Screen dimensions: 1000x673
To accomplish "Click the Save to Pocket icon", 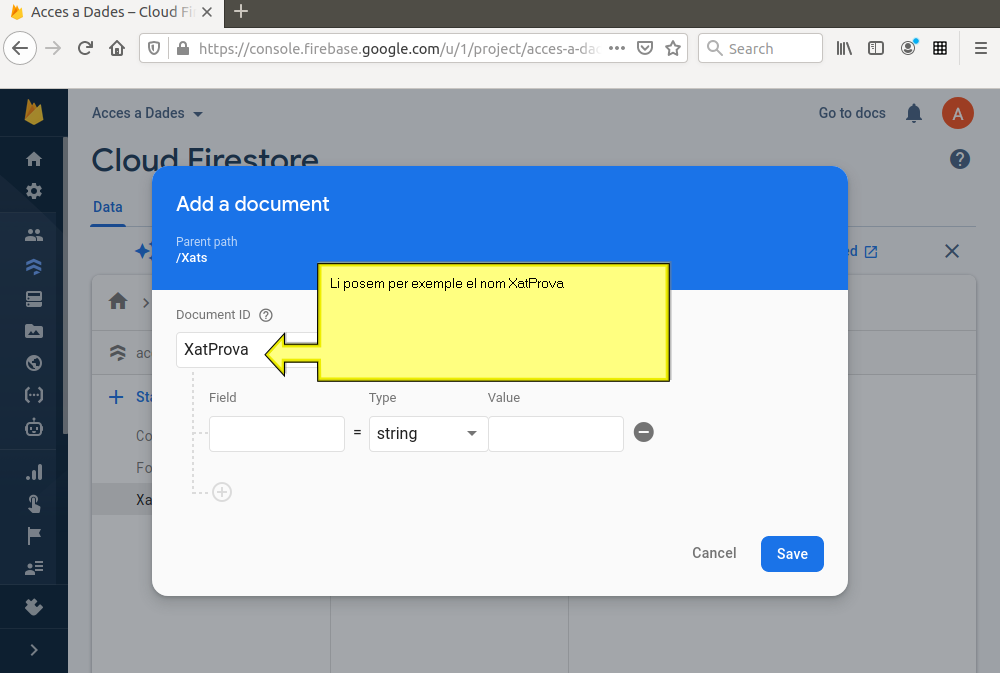I will [645, 48].
